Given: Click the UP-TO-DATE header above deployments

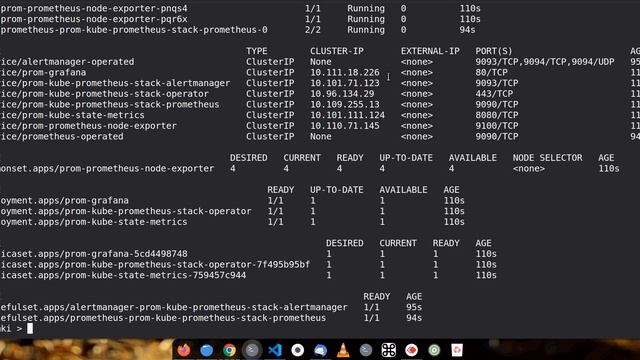Looking at the screenshot, I should coord(336,190).
